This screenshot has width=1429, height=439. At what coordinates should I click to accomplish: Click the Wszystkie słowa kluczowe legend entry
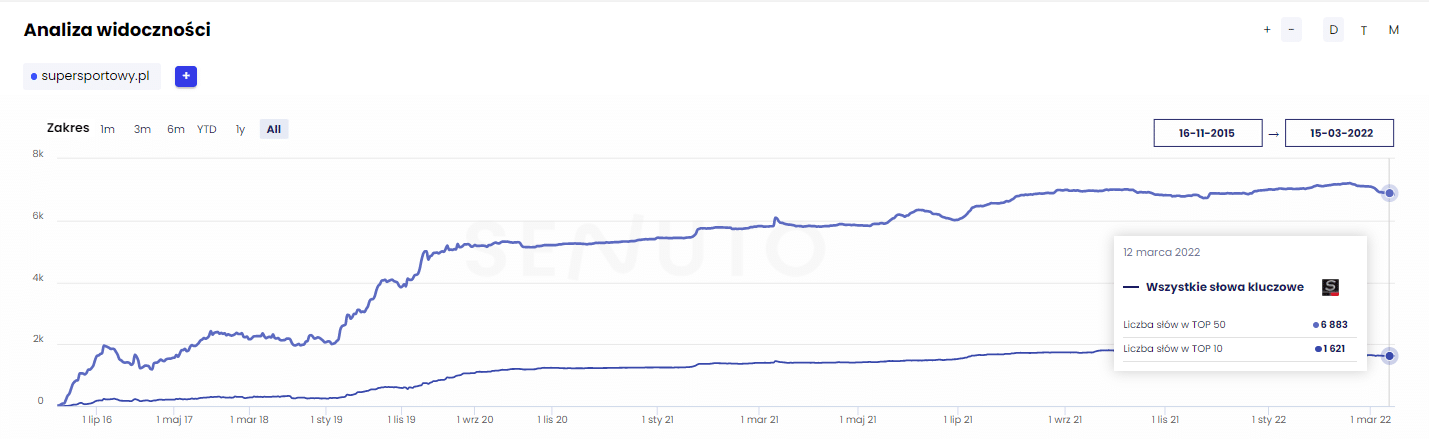pos(1213,287)
